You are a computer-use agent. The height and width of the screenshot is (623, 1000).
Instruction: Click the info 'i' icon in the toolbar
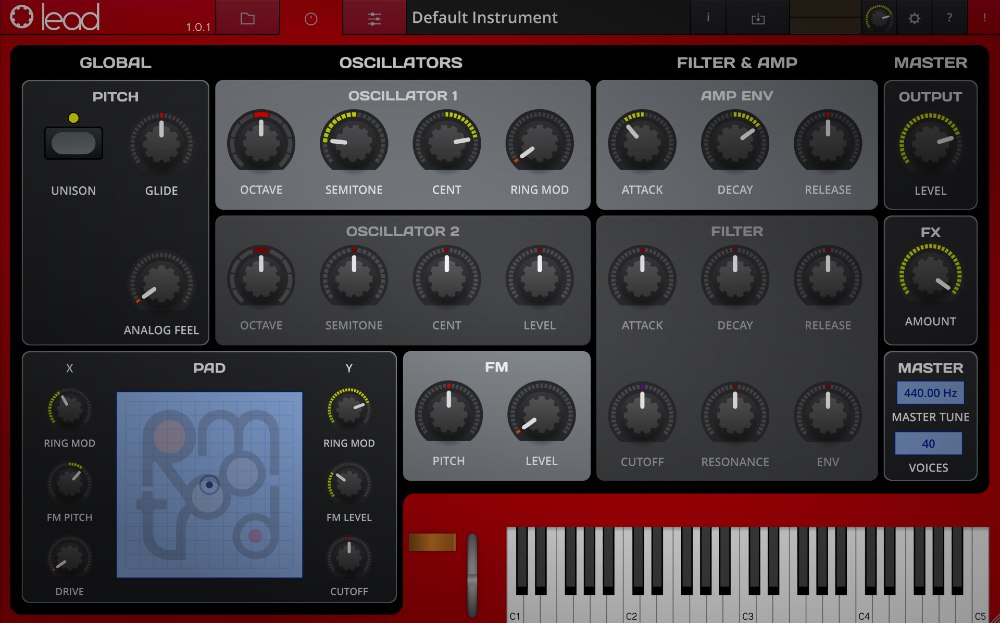point(707,17)
